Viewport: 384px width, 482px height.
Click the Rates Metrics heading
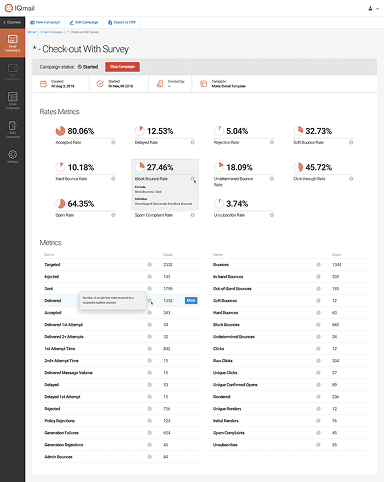(x=60, y=112)
